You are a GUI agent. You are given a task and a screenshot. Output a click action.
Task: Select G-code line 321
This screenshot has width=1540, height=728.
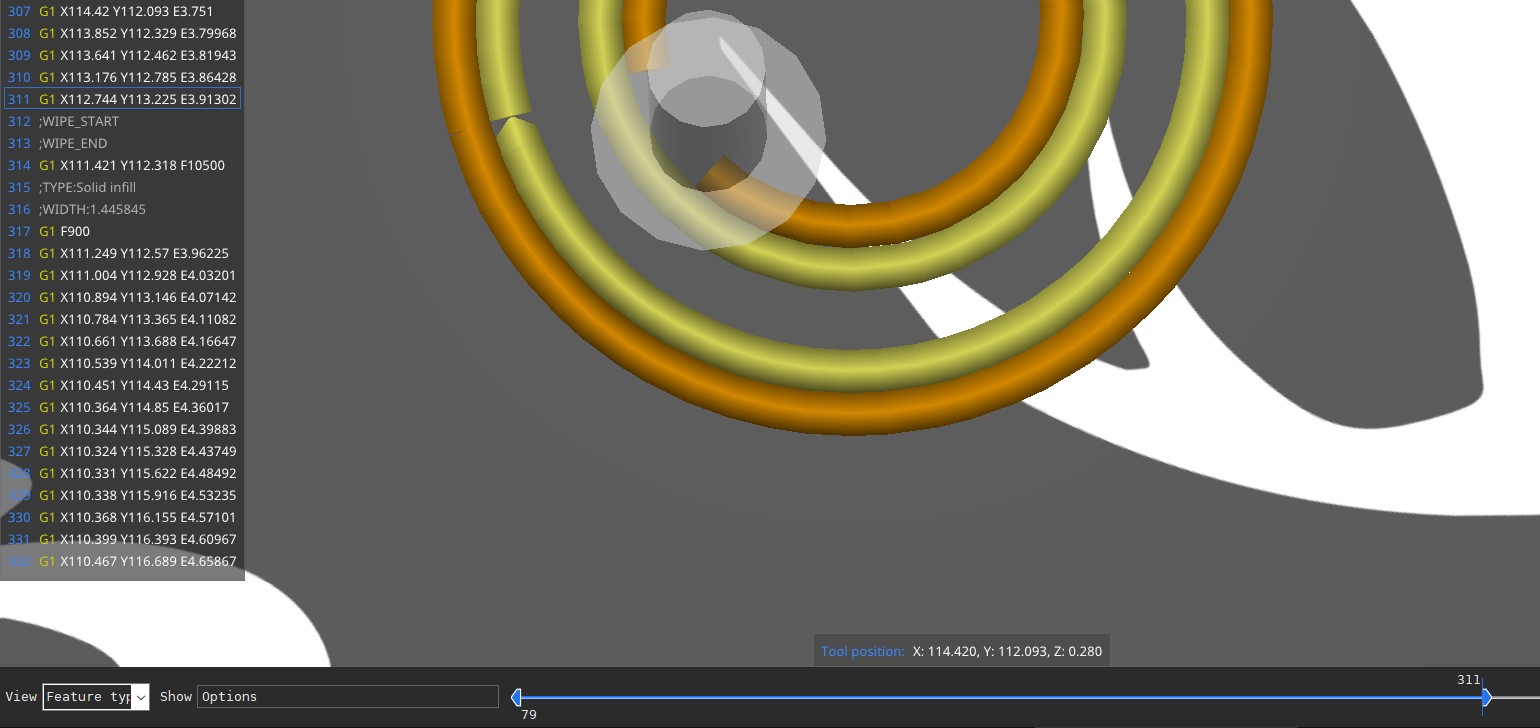click(x=122, y=319)
